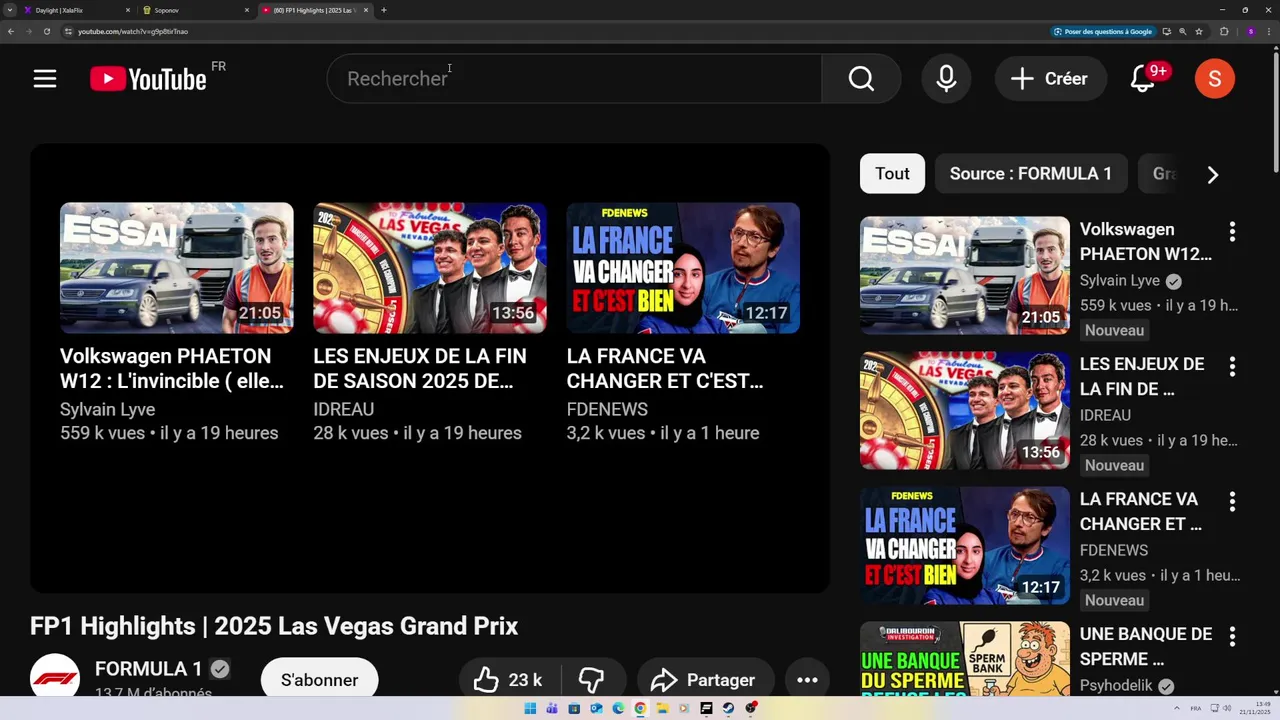
Task: Like the video with thumbs up
Action: 510,680
